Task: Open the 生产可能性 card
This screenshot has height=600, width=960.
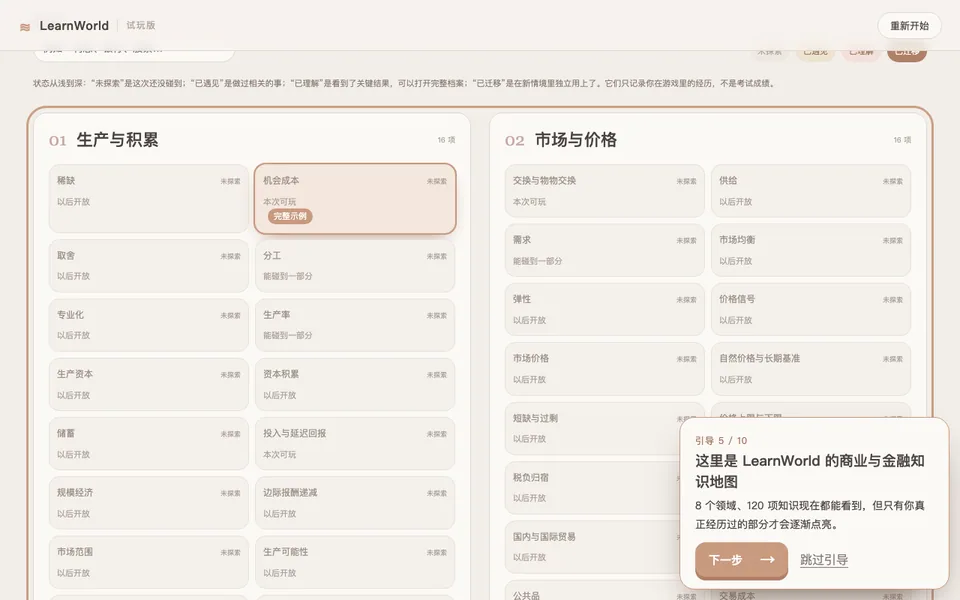Action: click(355, 562)
